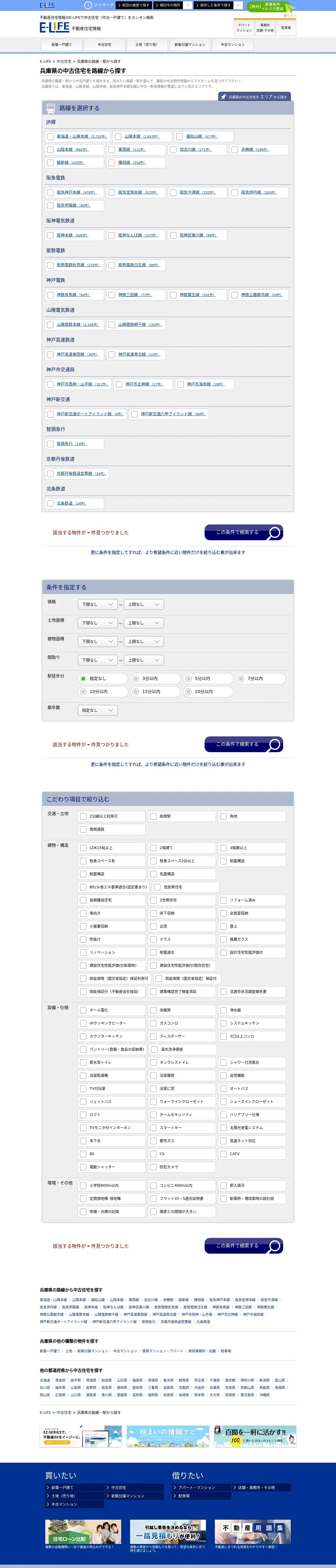Open 前回の履歴で探す in the top bar
The width and height of the screenshot is (336, 1568).
(133, 5)
